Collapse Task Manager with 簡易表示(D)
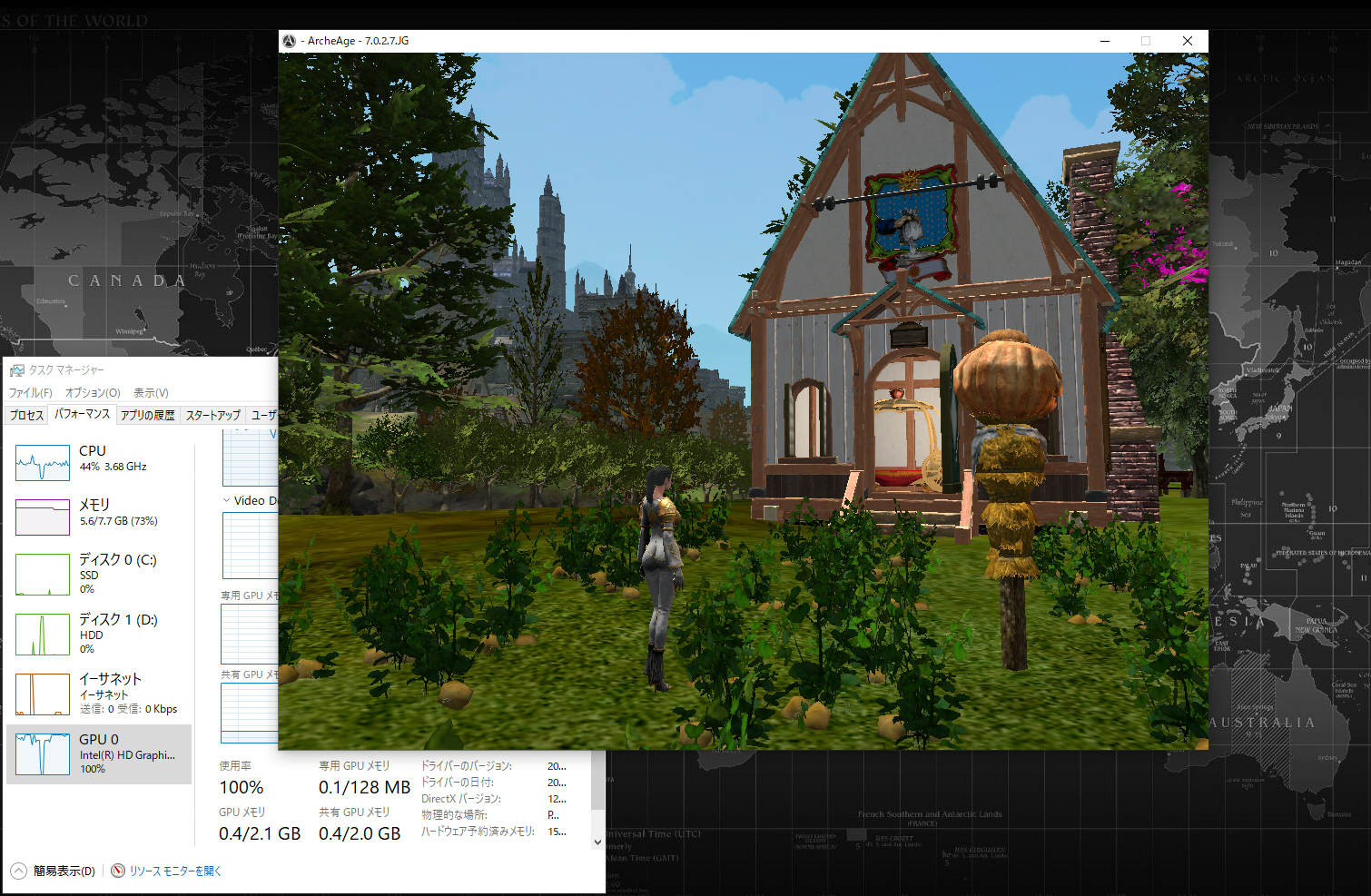Screen dimensions: 1371x896 [x=54, y=871]
